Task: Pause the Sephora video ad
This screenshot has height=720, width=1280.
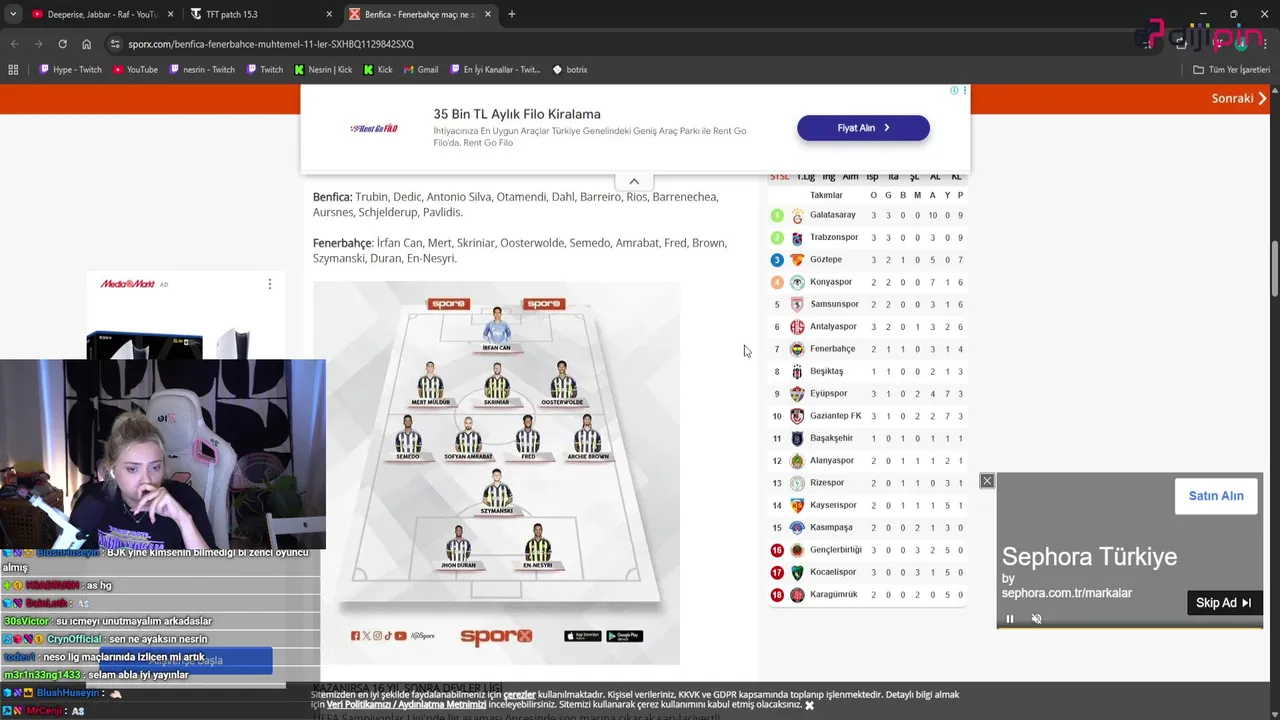Action: click(x=1009, y=619)
